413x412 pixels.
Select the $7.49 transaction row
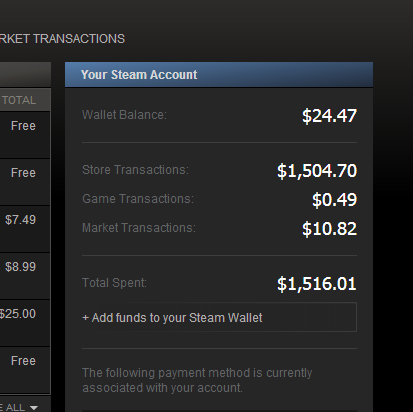(25, 229)
